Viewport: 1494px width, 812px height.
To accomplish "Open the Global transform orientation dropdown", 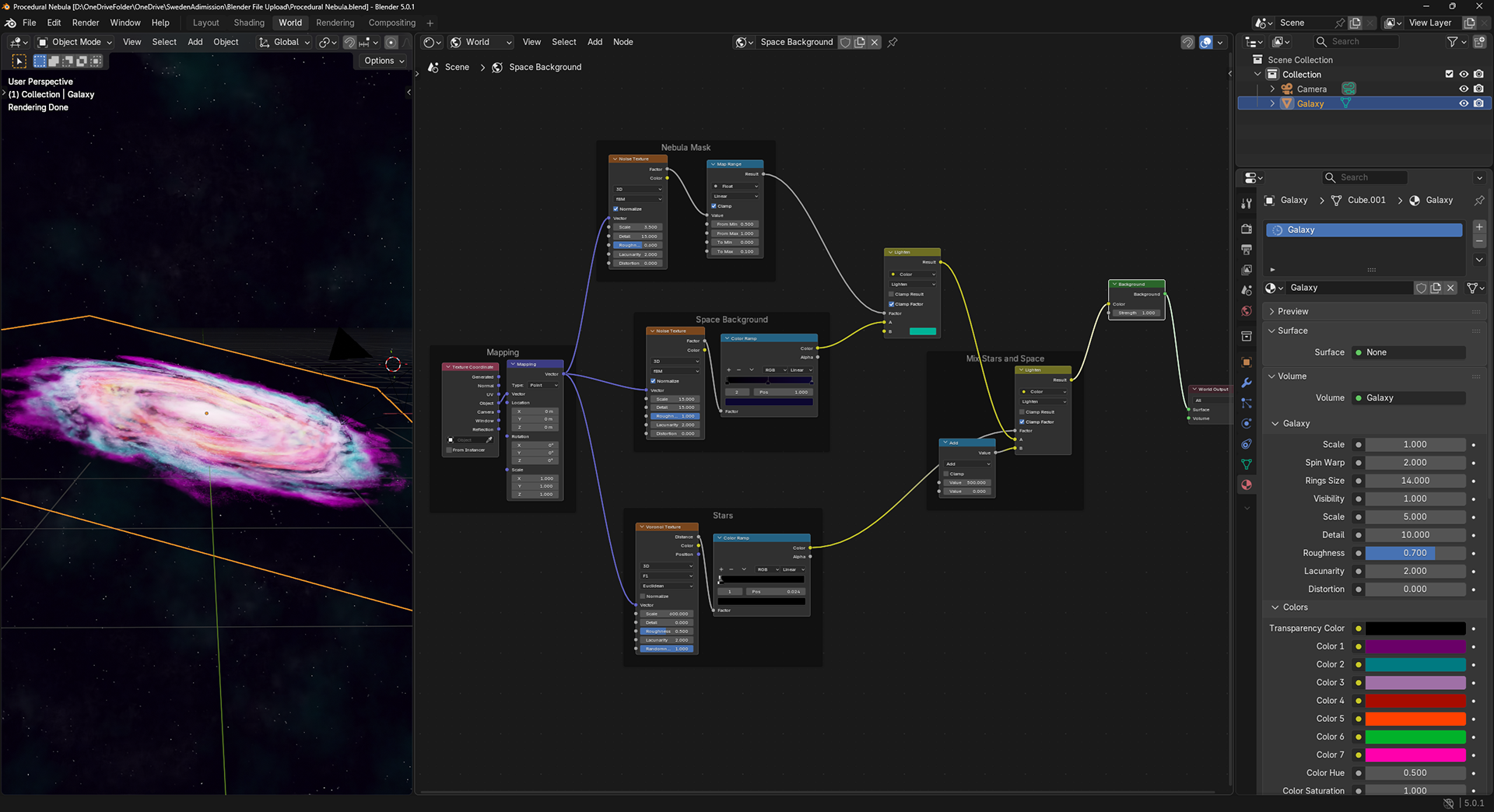I will click(x=284, y=42).
